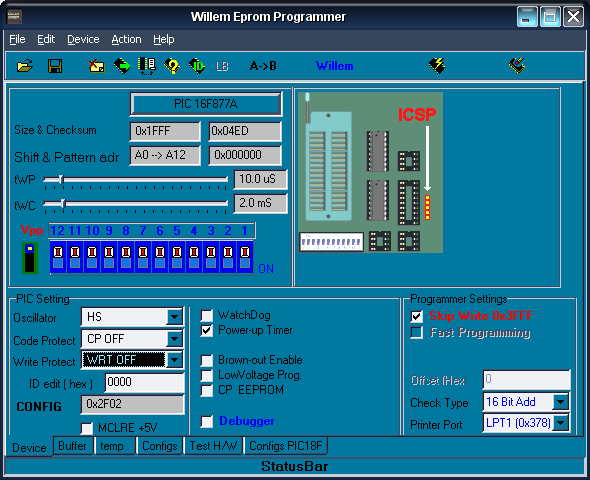The height and width of the screenshot is (480, 590).
Task: Click the erase chip toolbar icon
Action: pos(97,66)
